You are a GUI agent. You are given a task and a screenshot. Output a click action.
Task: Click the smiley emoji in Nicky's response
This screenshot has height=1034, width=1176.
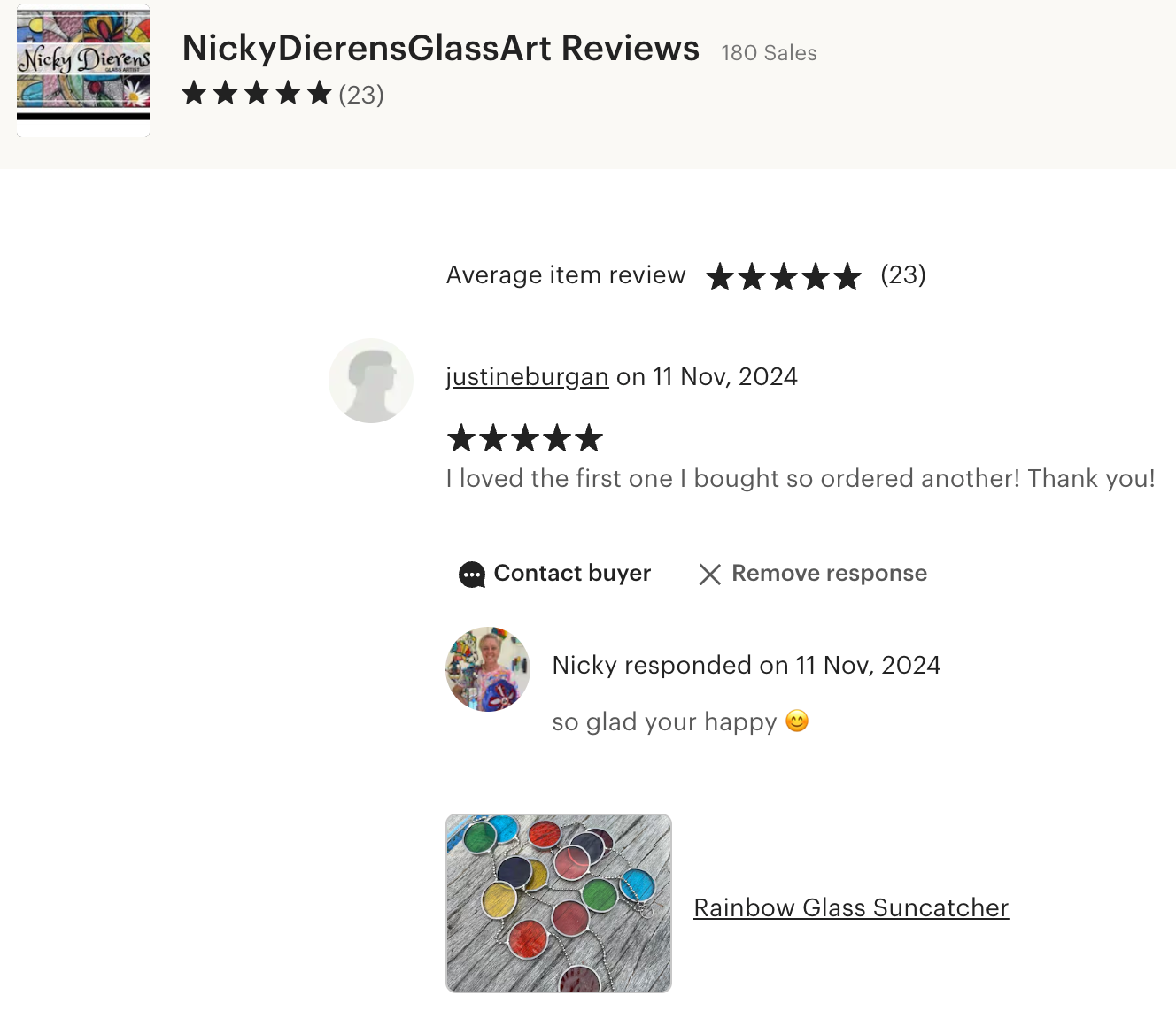pos(797,721)
